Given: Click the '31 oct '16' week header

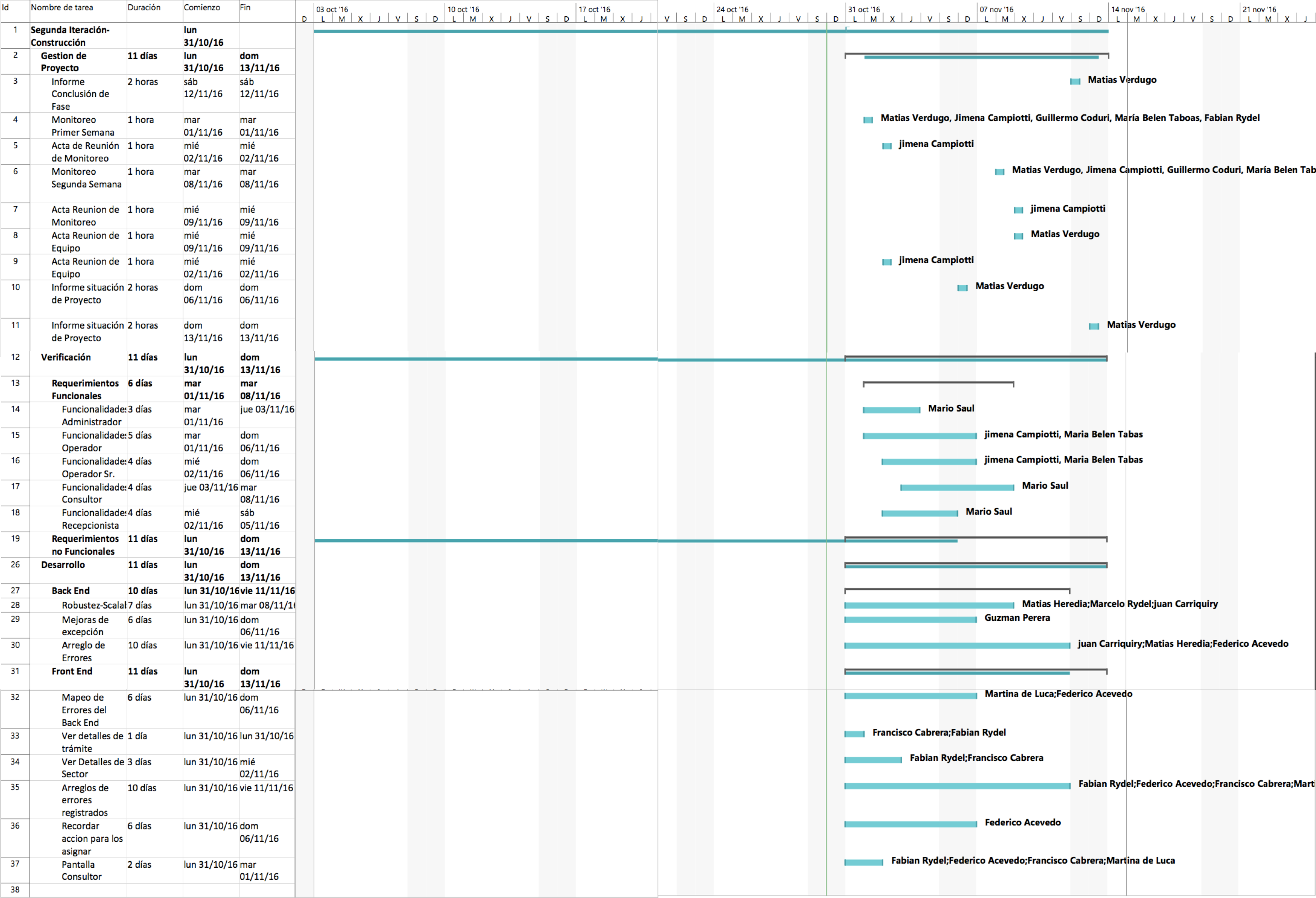Looking at the screenshot, I should pos(864,10).
